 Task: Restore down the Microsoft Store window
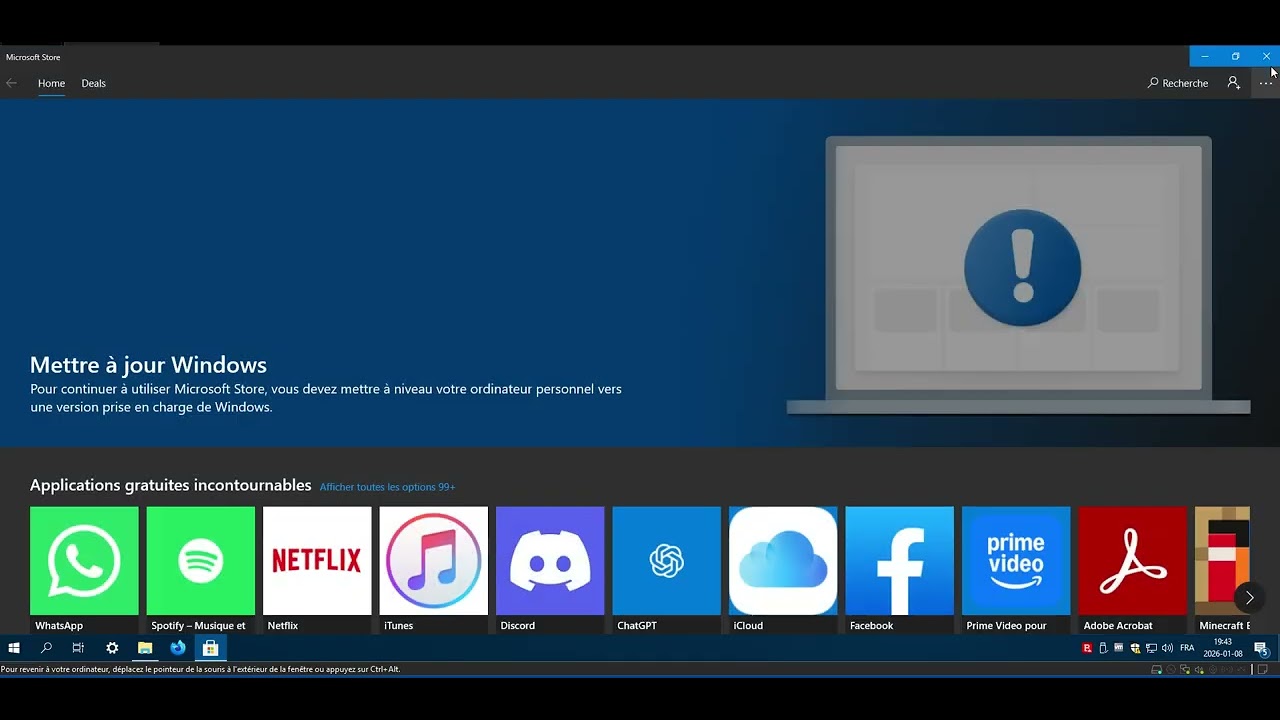click(x=1235, y=56)
